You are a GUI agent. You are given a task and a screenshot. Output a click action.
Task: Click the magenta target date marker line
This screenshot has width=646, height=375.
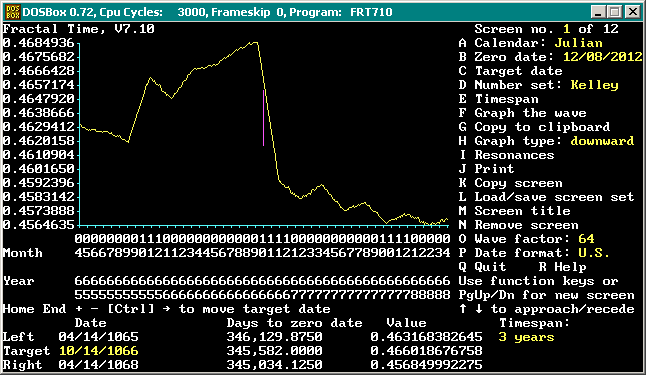(x=264, y=117)
